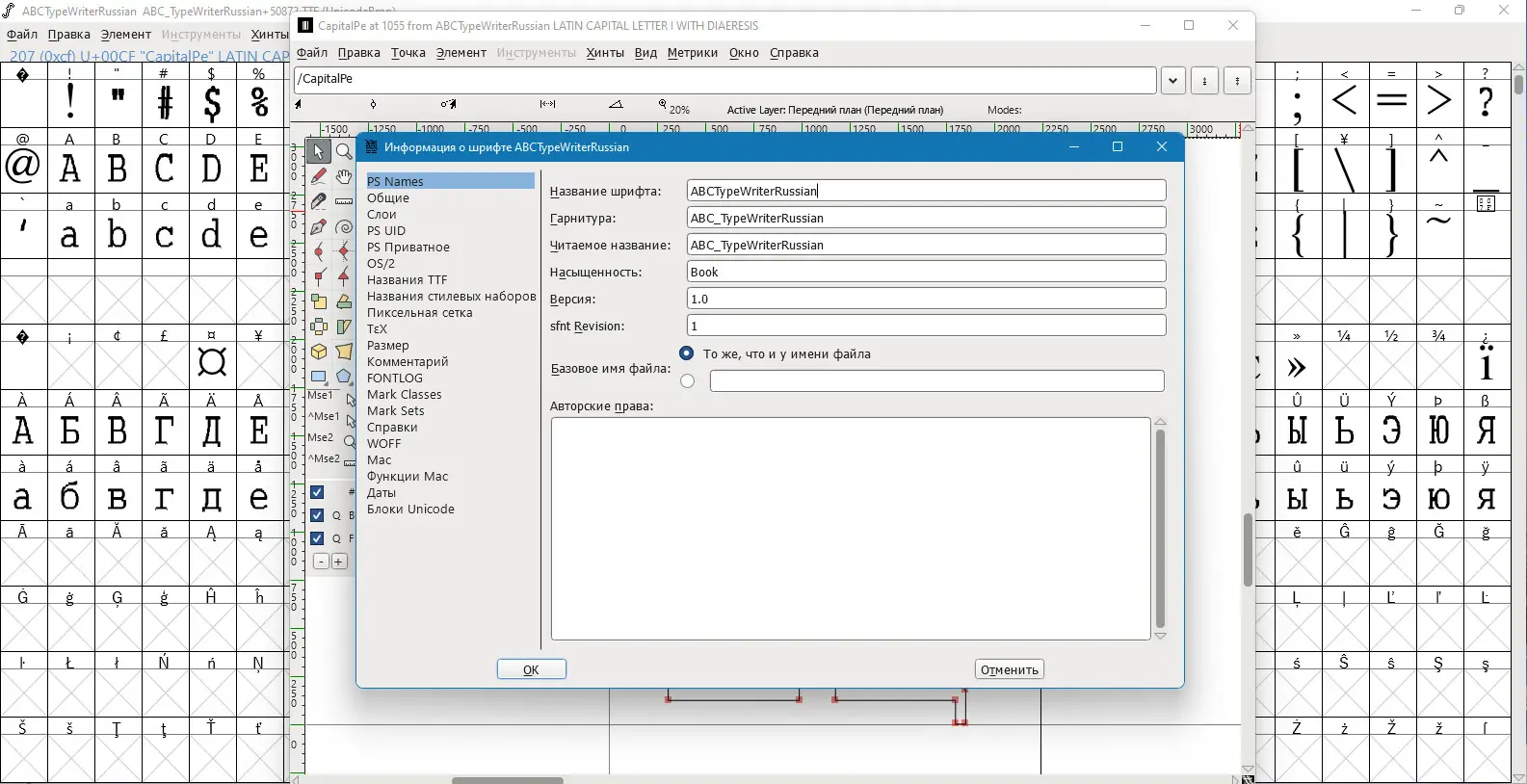
Task: Click the copyright text area vertical scrollbar
Action: pos(1161,529)
